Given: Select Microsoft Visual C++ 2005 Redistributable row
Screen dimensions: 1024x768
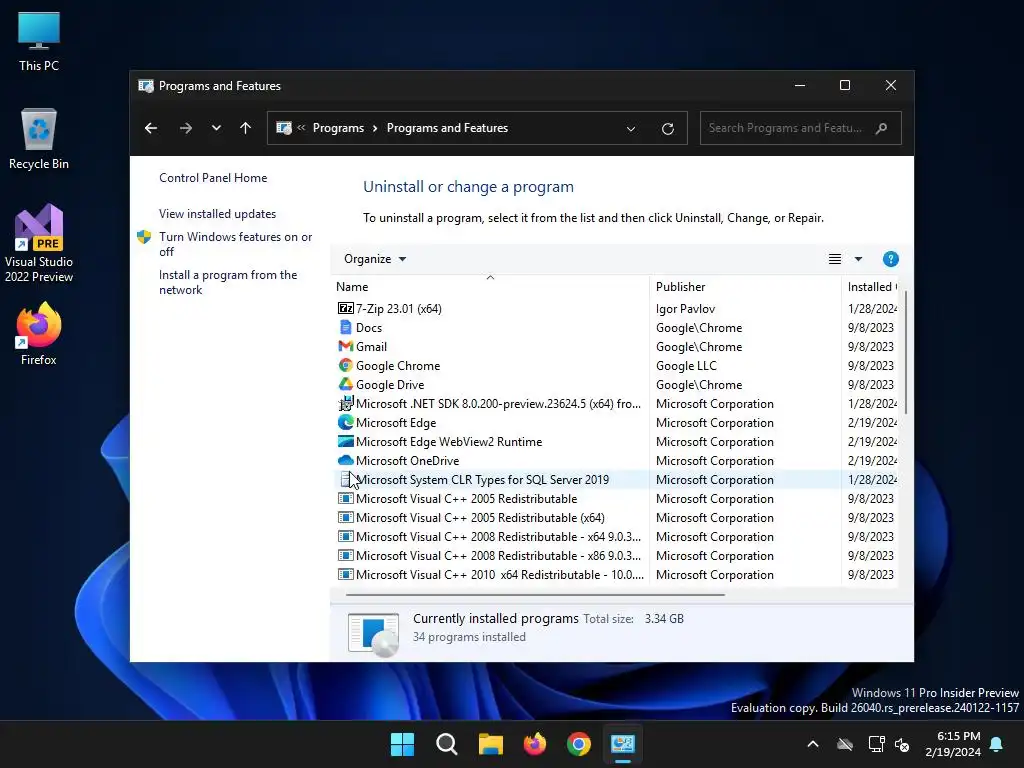Looking at the screenshot, I should coord(616,498).
